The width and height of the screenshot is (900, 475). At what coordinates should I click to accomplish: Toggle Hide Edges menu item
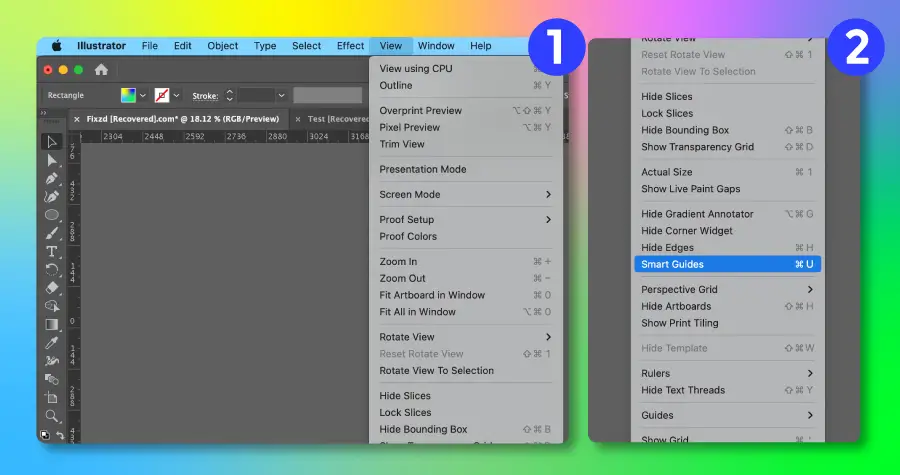click(727, 248)
